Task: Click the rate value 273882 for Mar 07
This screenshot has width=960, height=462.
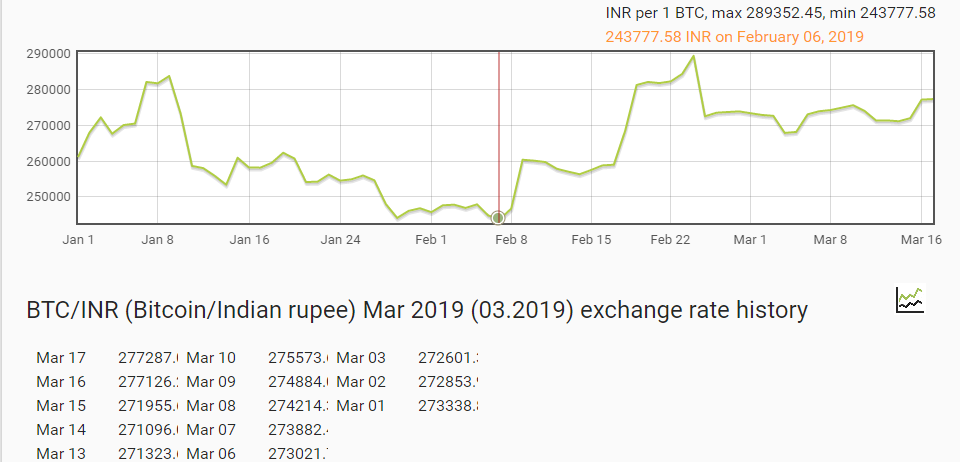Action: click(299, 430)
